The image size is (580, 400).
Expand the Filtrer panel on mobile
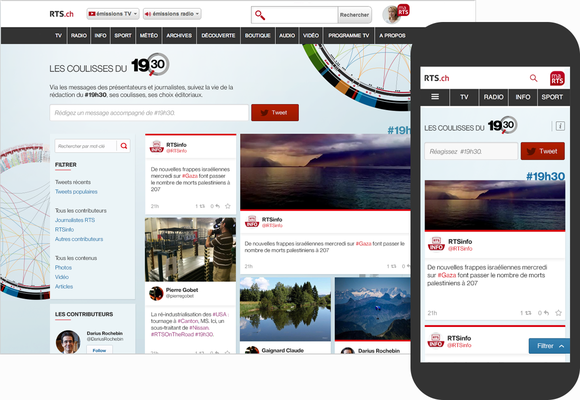(x=549, y=346)
